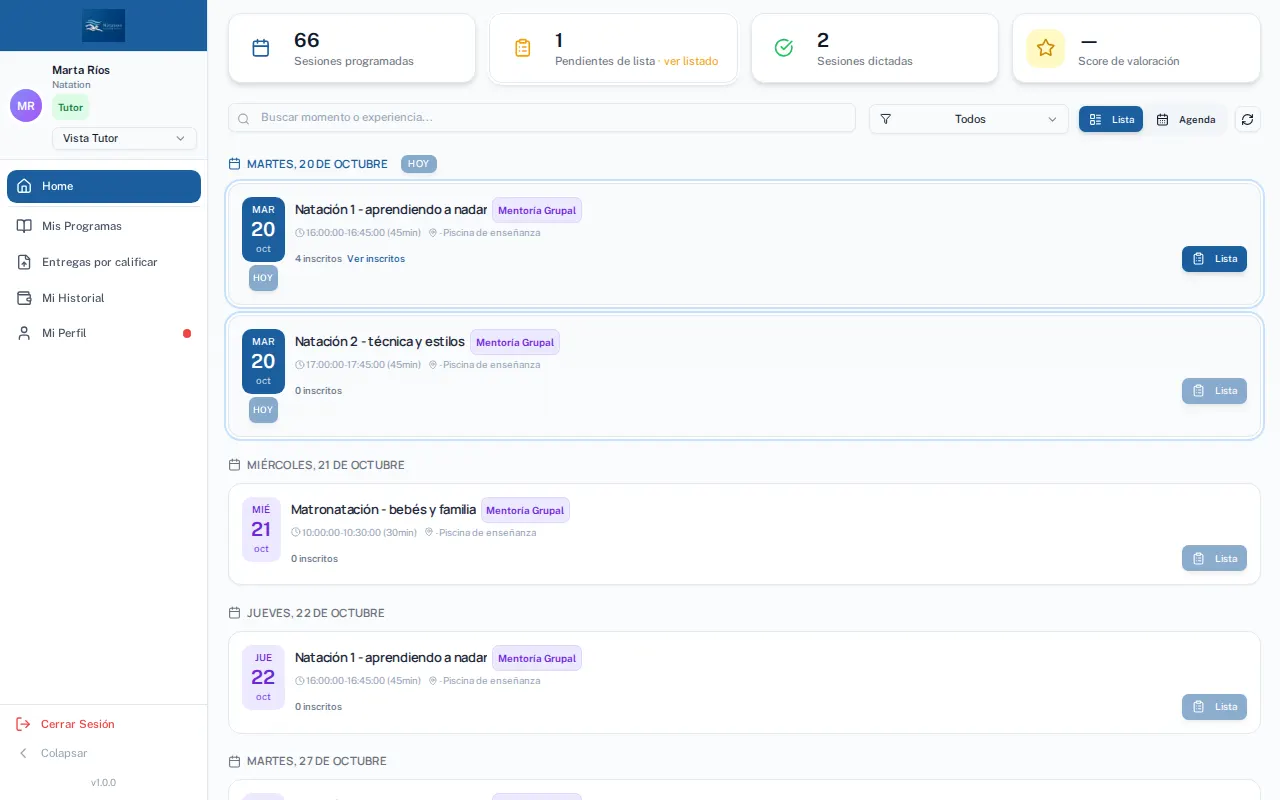Expand the Todos filter dropdown
The height and width of the screenshot is (800, 1280).
point(968,119)
